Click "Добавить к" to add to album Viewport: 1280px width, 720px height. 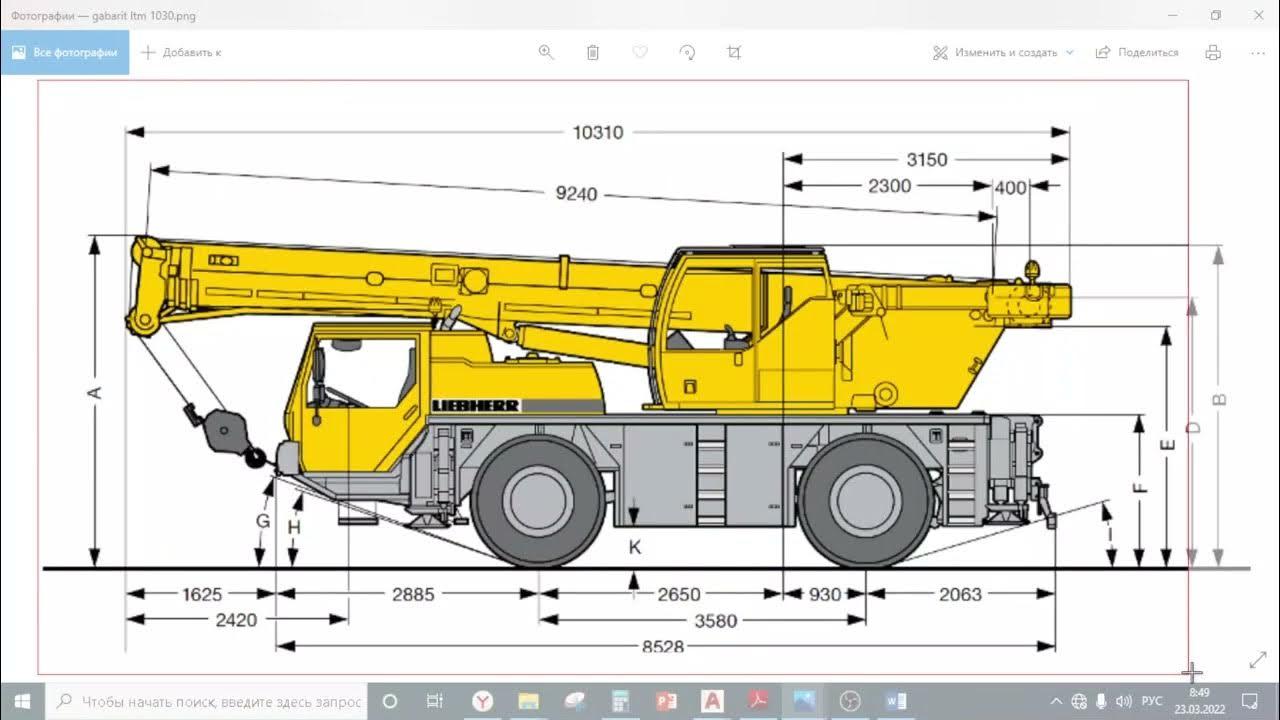click(181, 52)
